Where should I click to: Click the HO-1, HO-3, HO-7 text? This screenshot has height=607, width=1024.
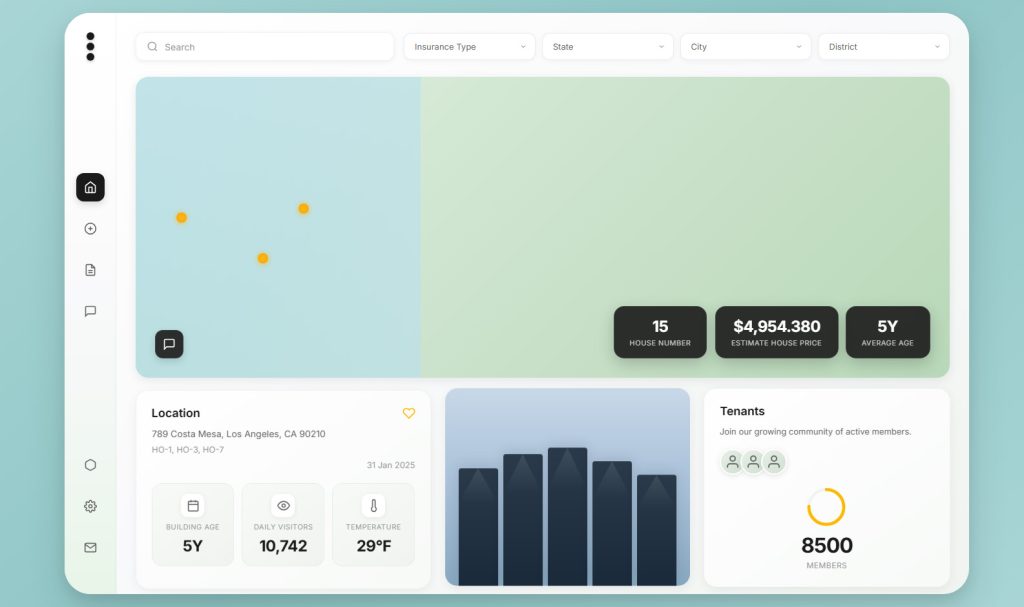[x=187, y=450]
